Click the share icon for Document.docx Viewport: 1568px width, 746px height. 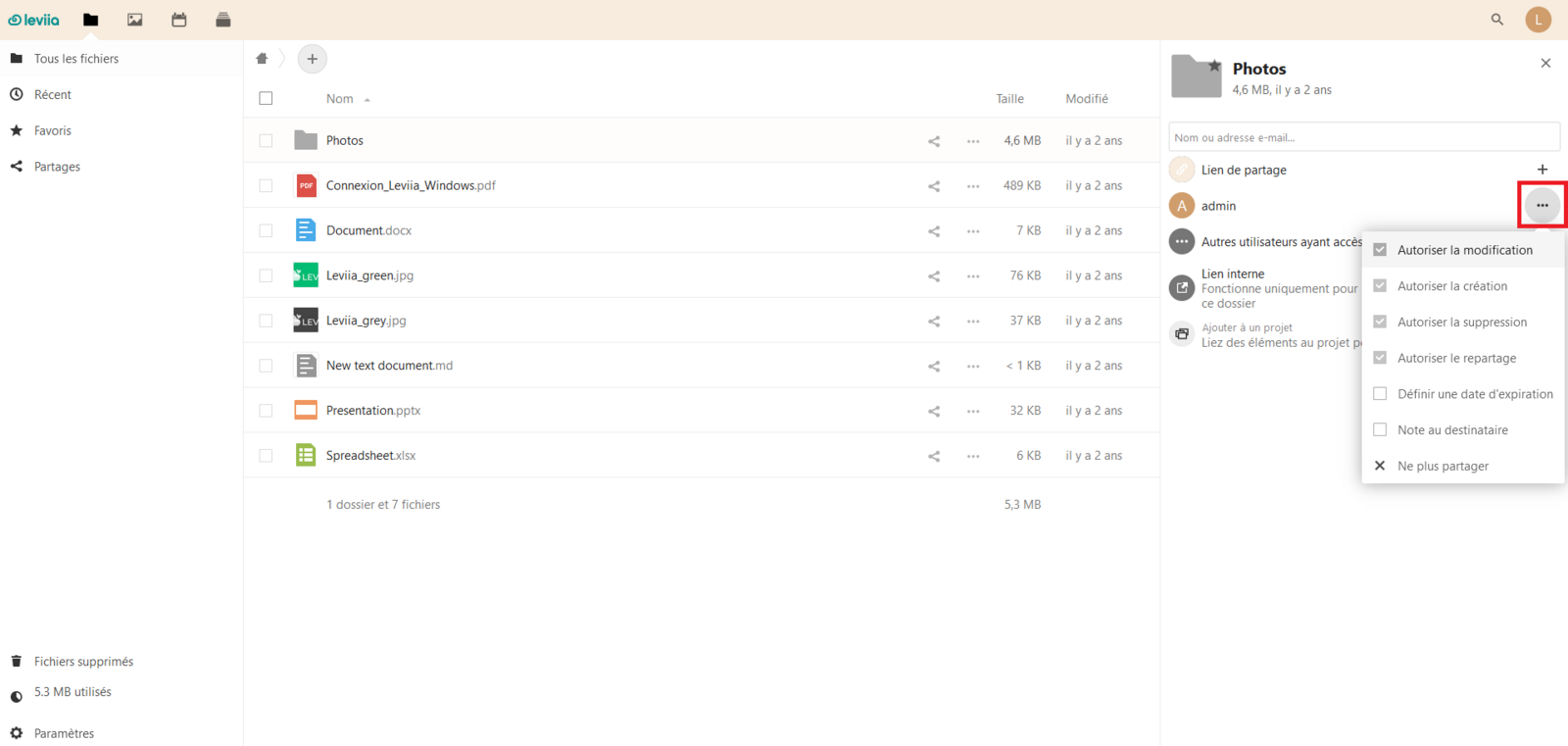pyautogui.click(x=934, y=231)
